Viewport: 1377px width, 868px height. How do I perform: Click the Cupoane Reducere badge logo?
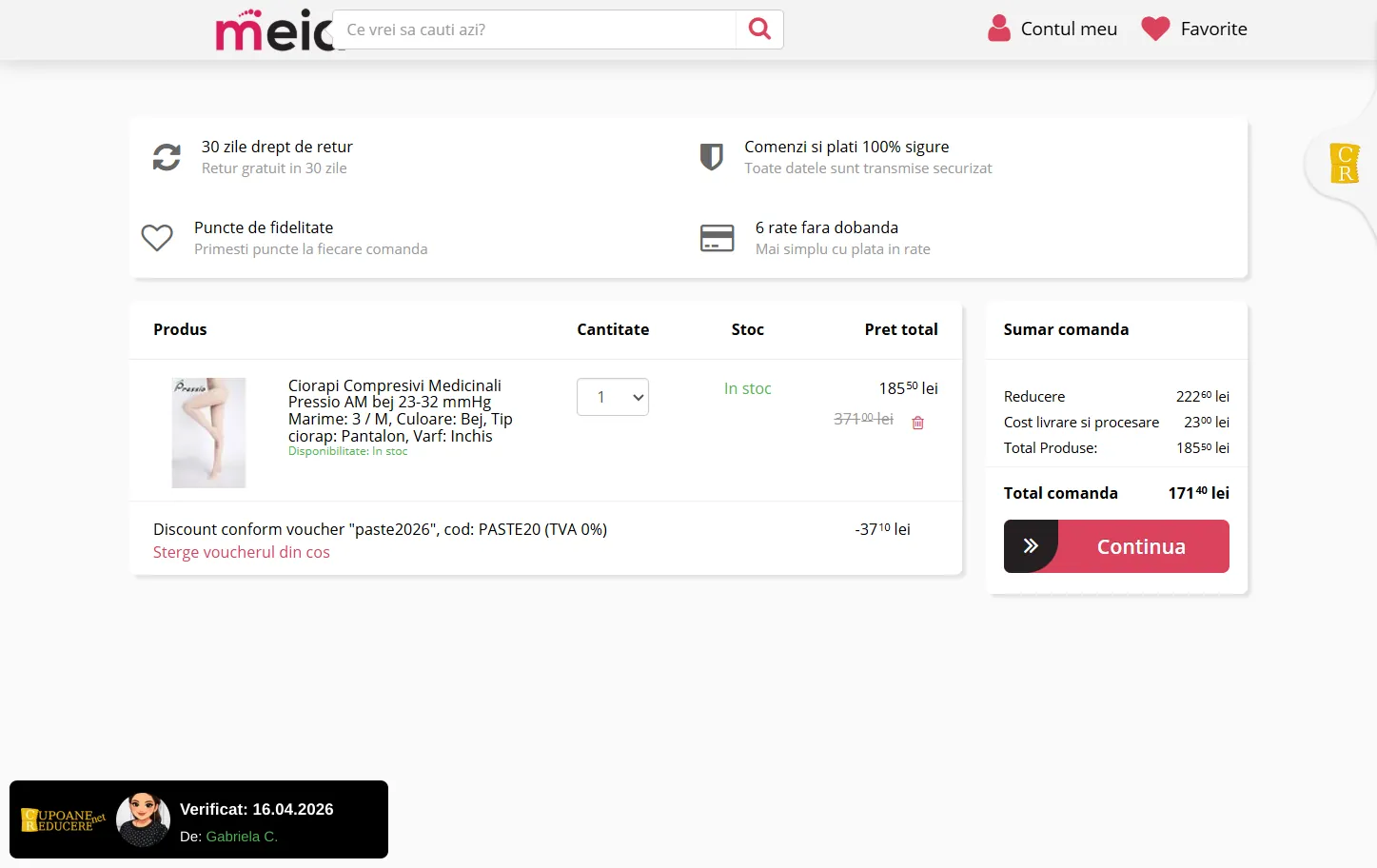click(x=63, y=819)
